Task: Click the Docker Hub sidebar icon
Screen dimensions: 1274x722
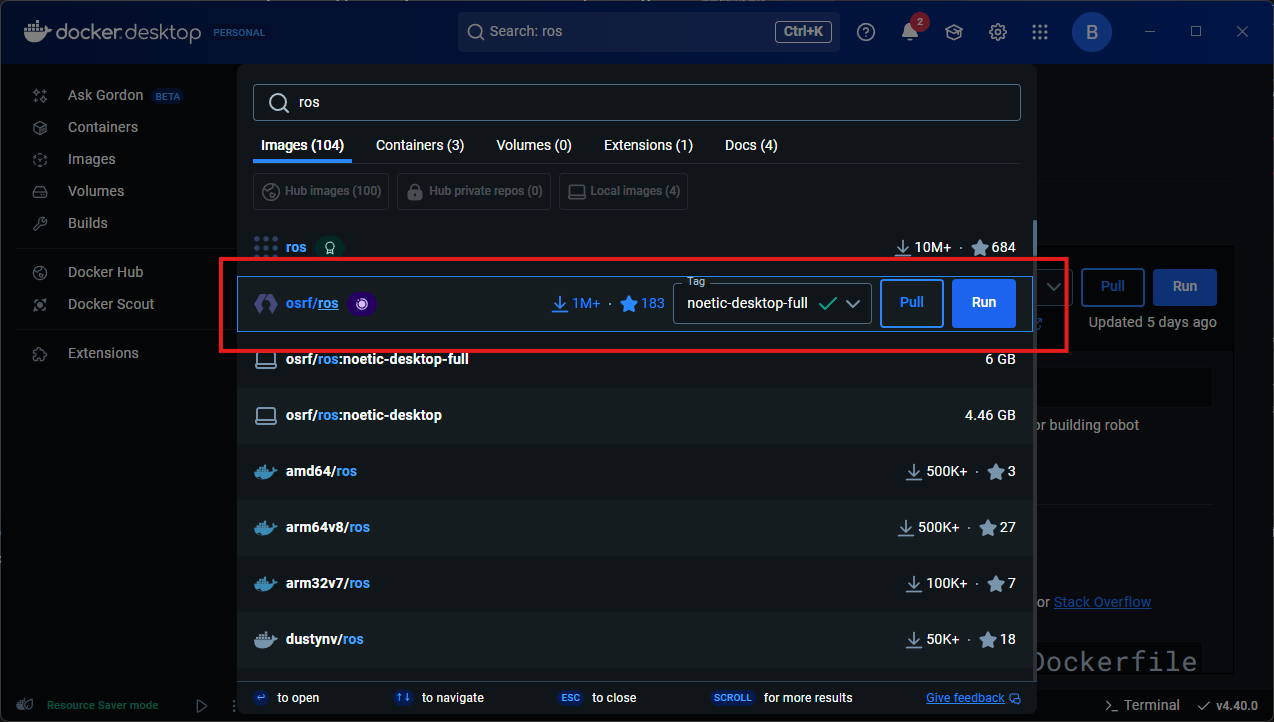Action: [40, 273]
